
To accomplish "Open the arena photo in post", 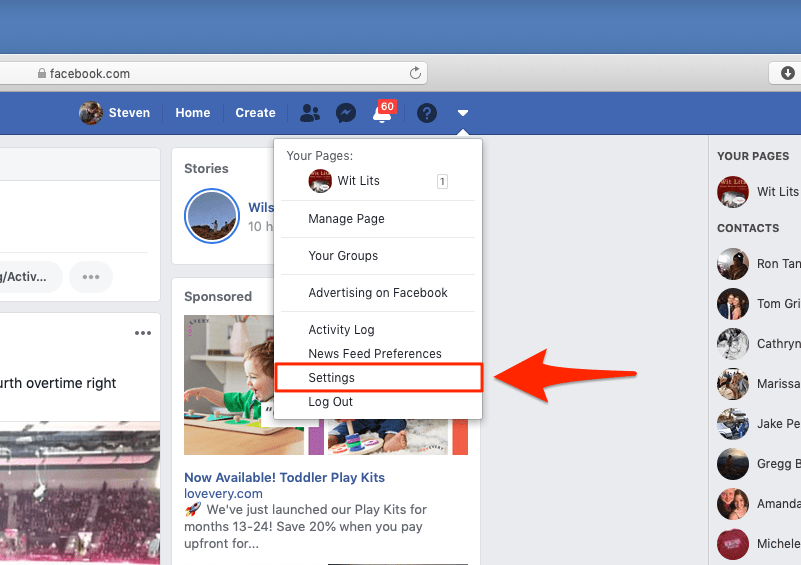I will pyautogui.click(x=80, y=493).
